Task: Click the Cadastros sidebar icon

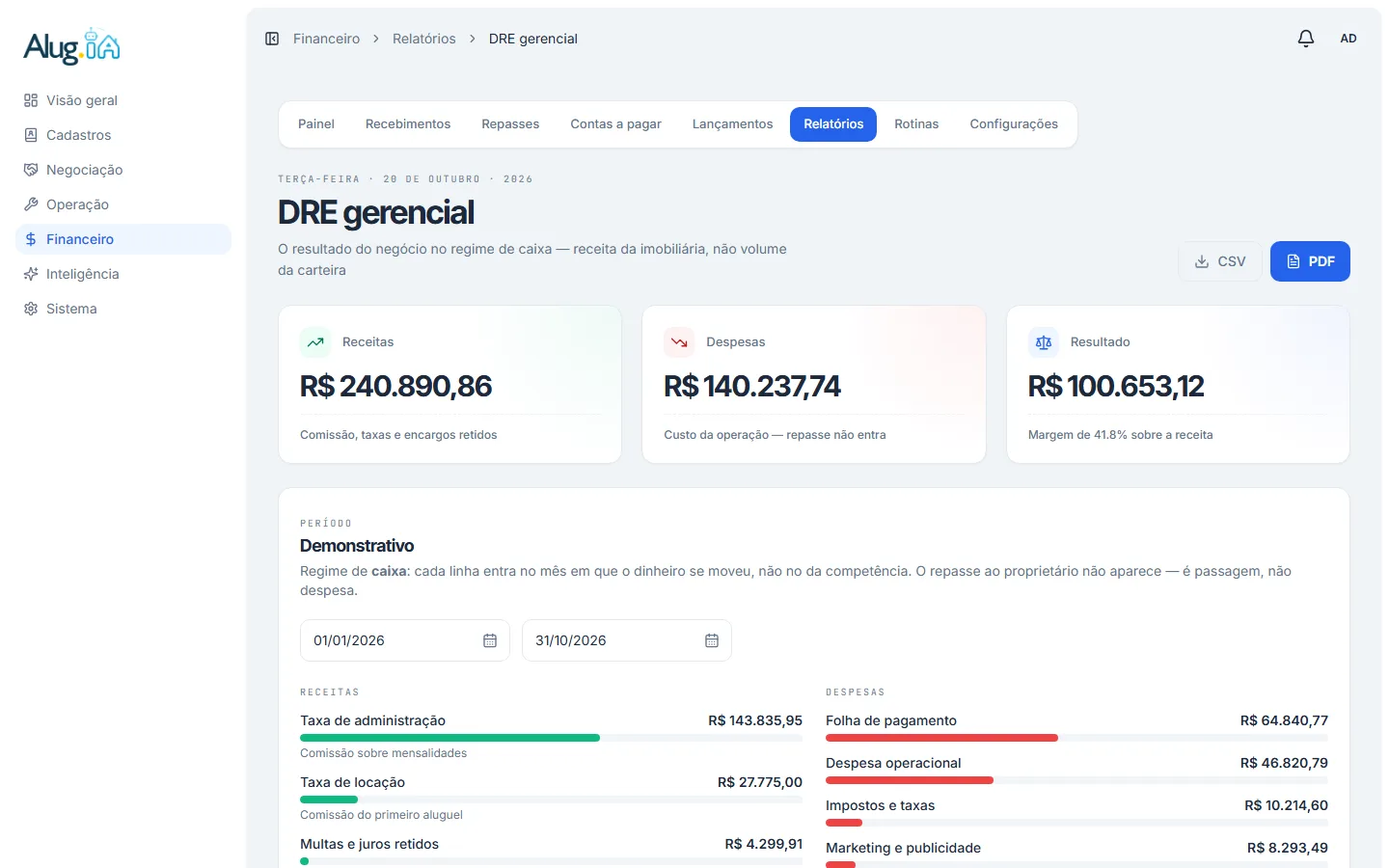Action: coord(31,135)
